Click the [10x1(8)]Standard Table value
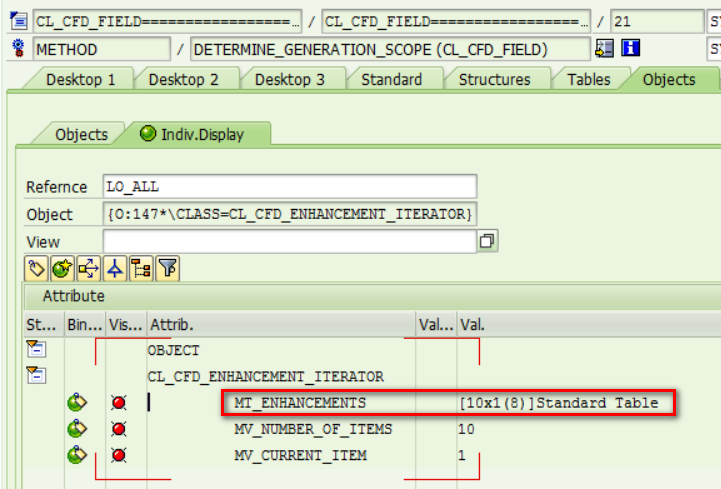The image size is (721, 489). (559, 403)
